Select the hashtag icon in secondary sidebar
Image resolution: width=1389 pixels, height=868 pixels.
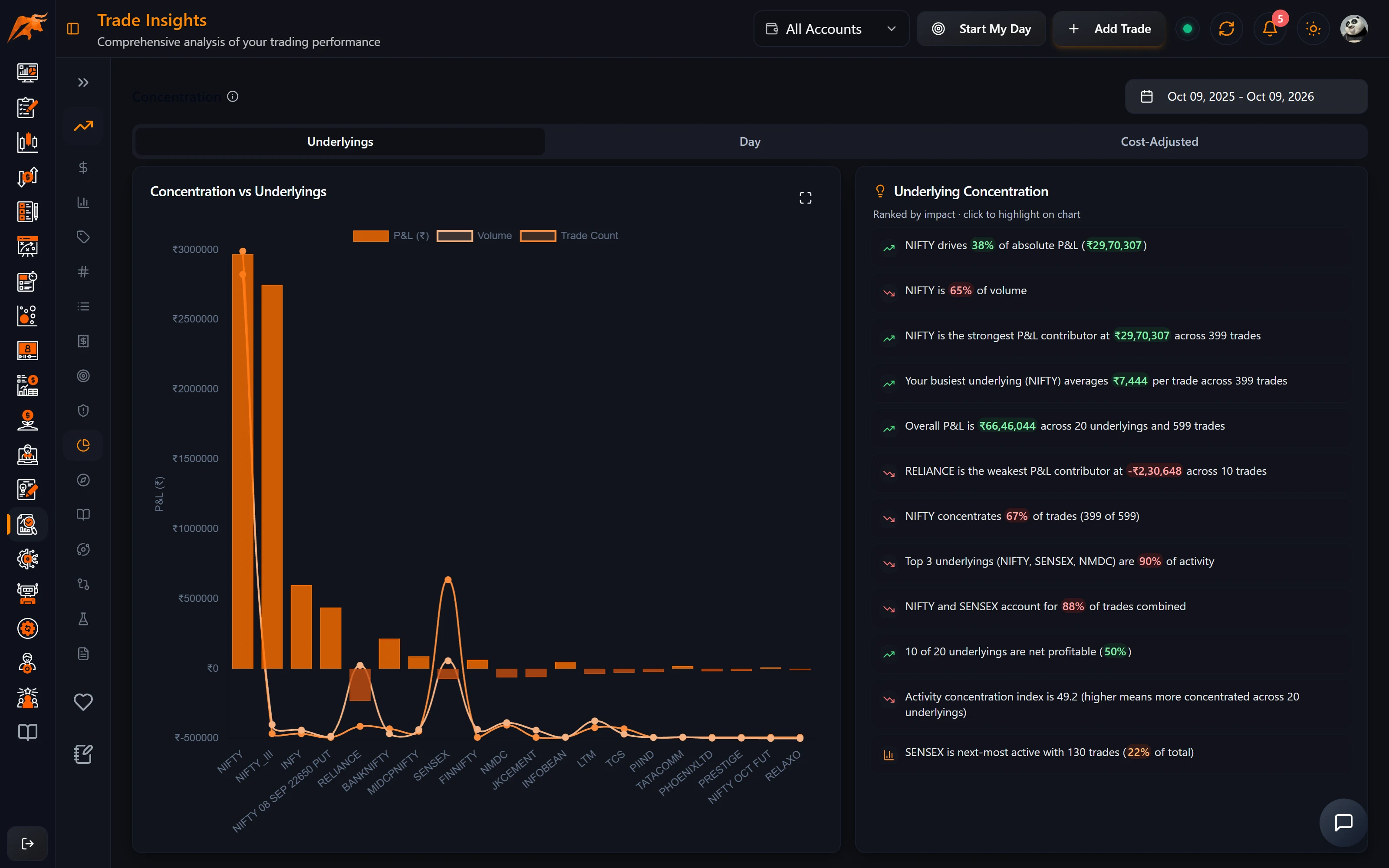pyautogui.click(x=83, y=272)
